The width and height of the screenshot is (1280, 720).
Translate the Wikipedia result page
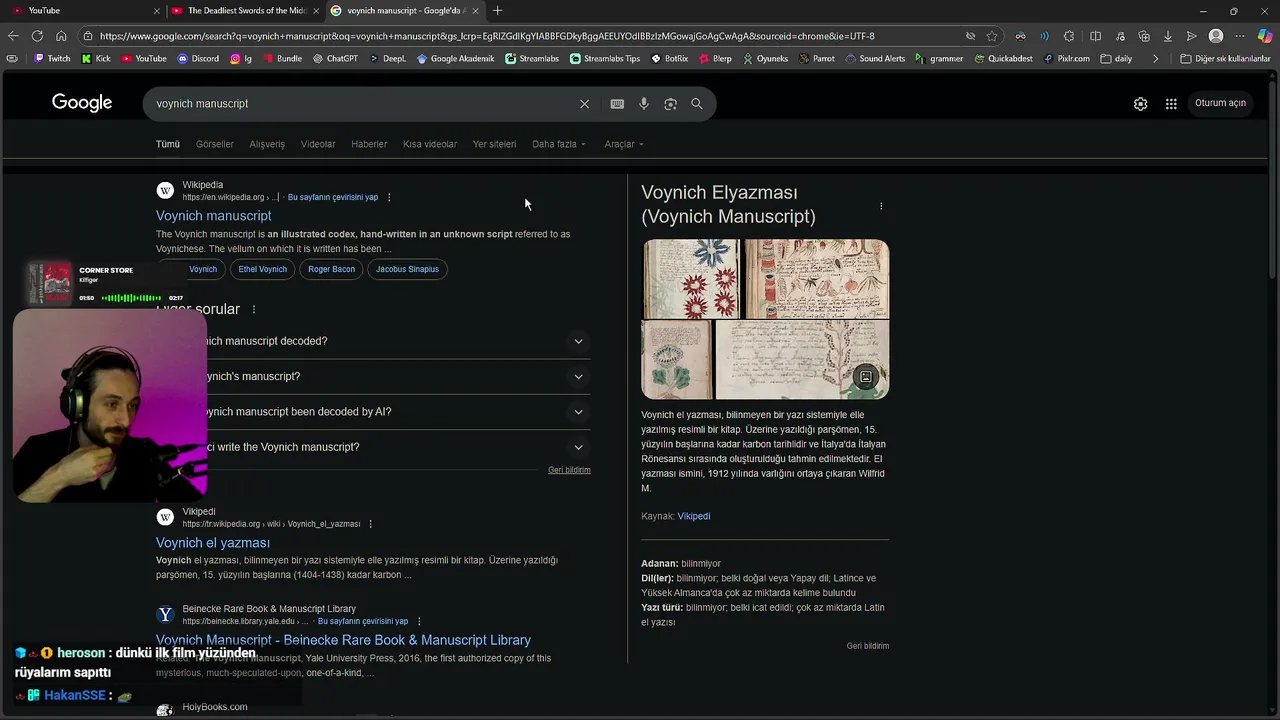pyautogui.click(x=333, y=197)
